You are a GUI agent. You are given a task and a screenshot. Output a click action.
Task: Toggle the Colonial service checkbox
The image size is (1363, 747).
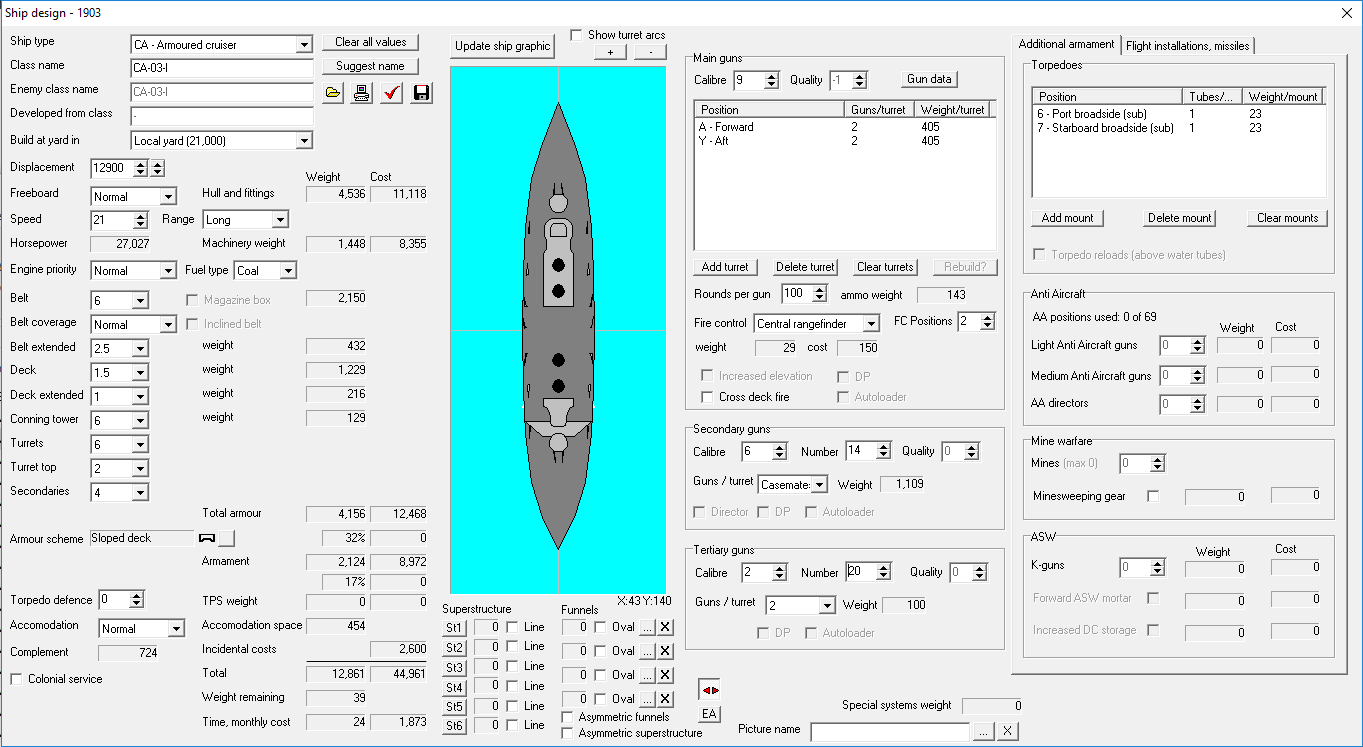pos(17,679)
